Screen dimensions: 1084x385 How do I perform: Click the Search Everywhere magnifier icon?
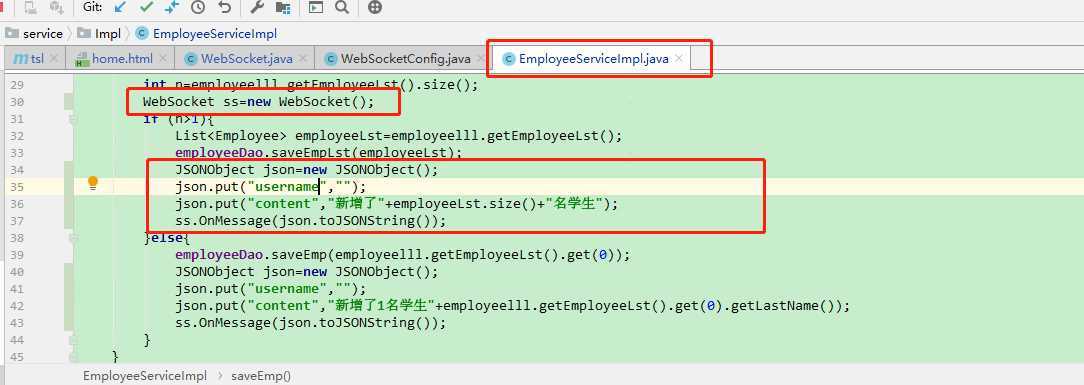[x=342, y=7]
